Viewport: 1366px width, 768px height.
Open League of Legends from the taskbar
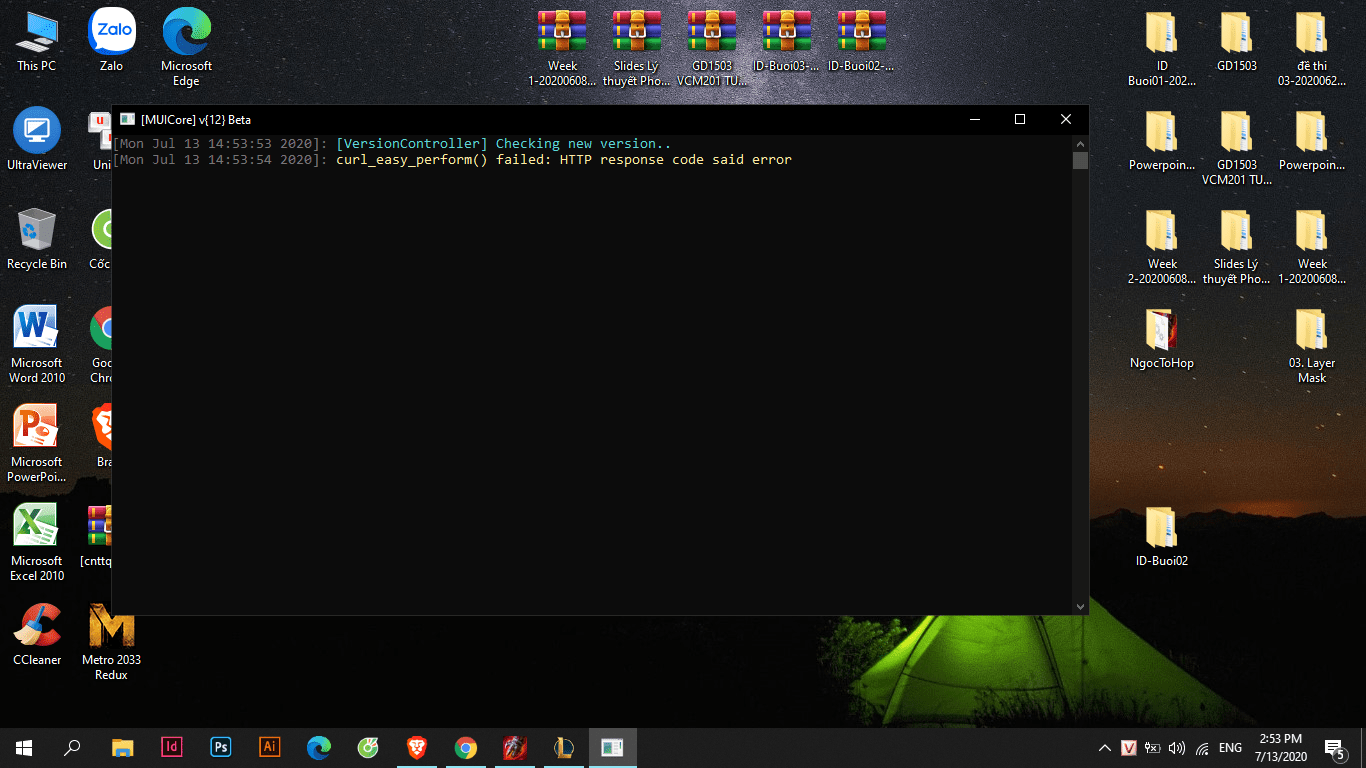coord(563,748)
